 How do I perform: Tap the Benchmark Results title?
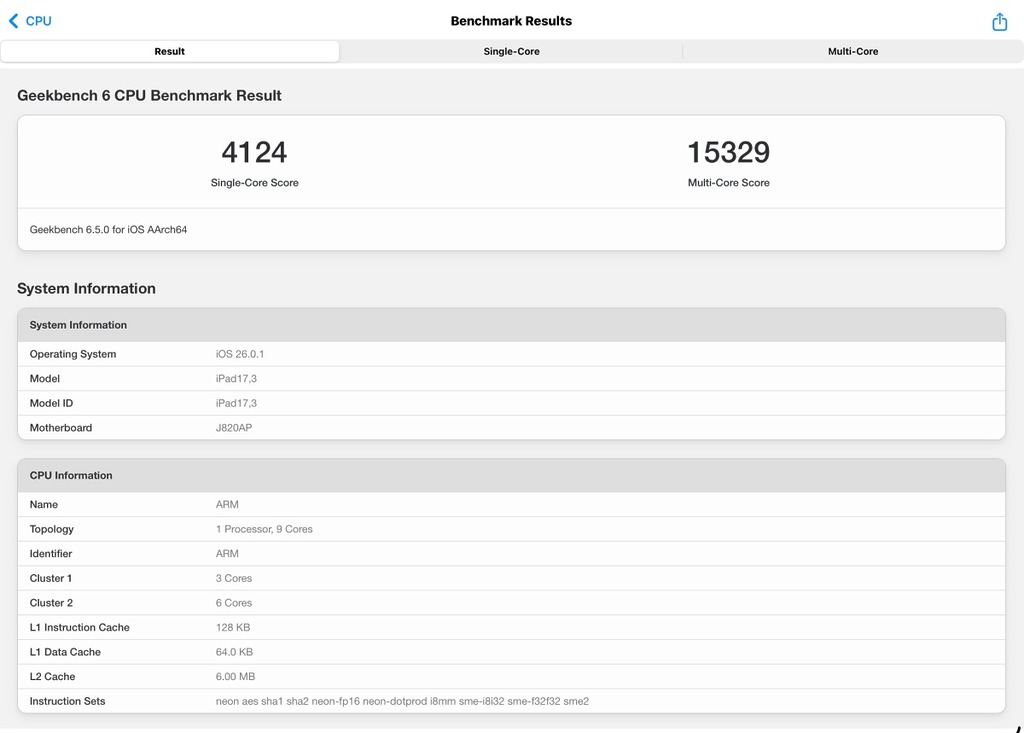coord(511,21)
